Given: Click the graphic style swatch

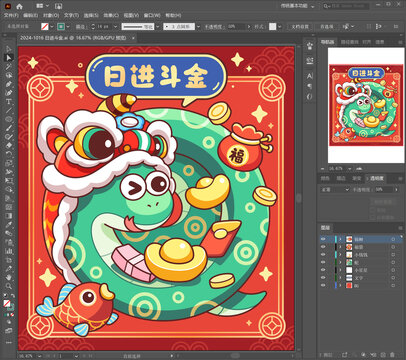Looking at the screenshot, I should coord(273,27).
